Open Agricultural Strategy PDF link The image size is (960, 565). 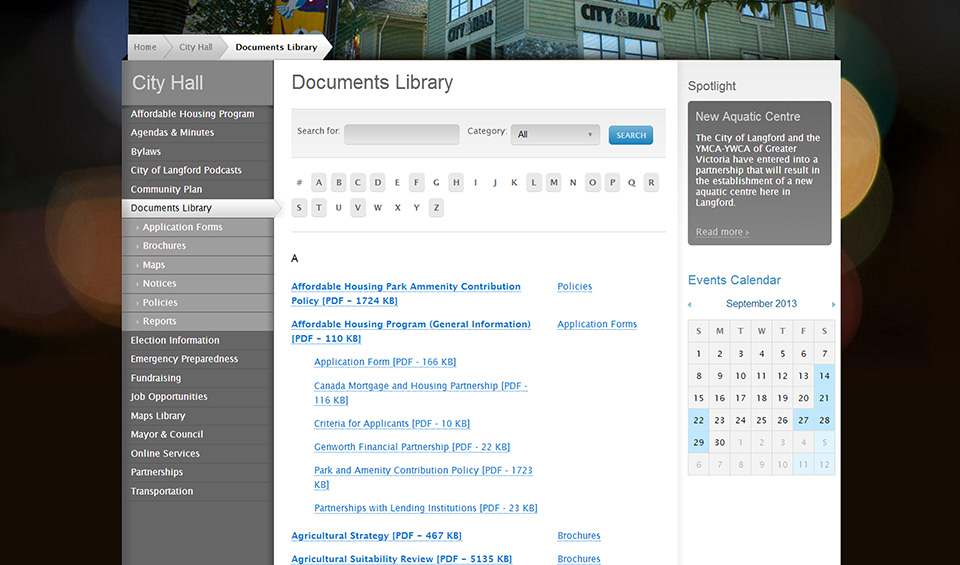click(x=376, y=536)
